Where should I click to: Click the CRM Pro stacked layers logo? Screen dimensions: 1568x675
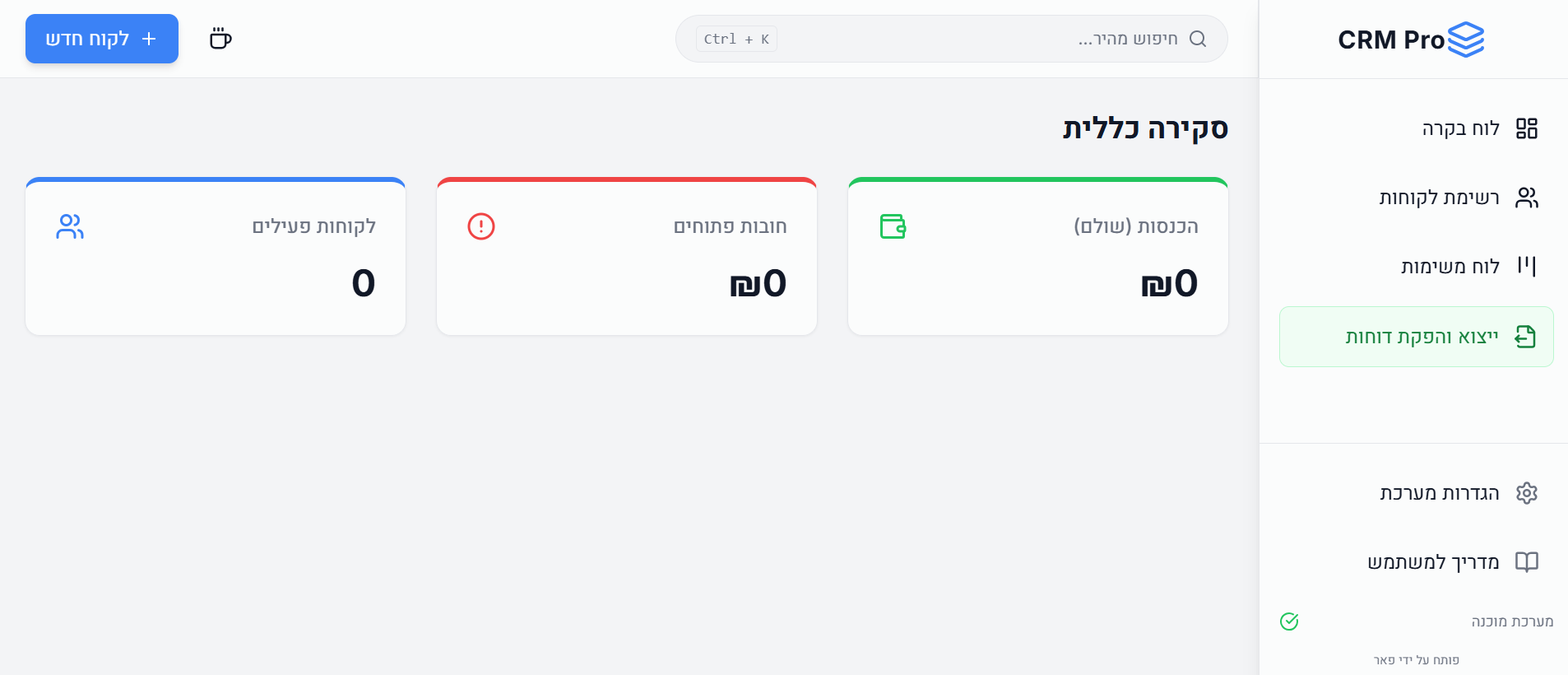[1465, 40]
